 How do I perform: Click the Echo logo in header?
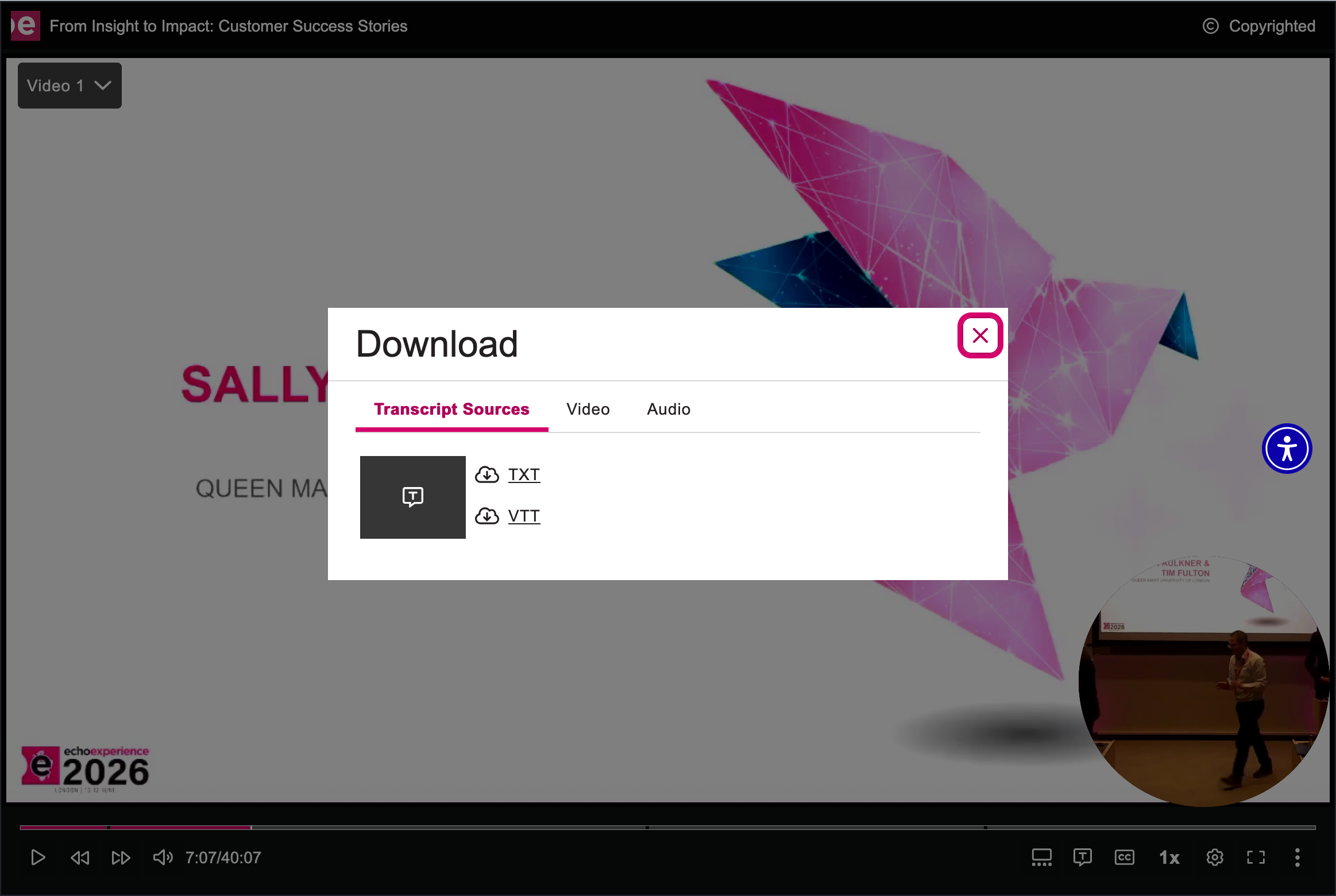(25, 26)
